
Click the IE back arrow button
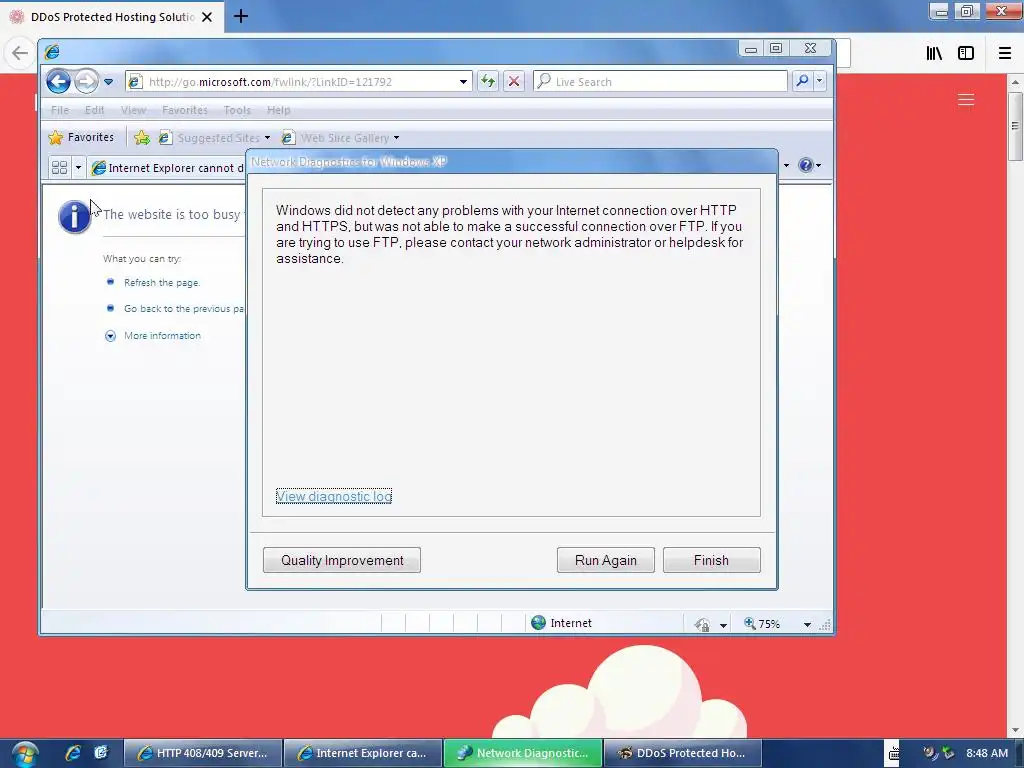pyautogui.click(x=58, y=82)
